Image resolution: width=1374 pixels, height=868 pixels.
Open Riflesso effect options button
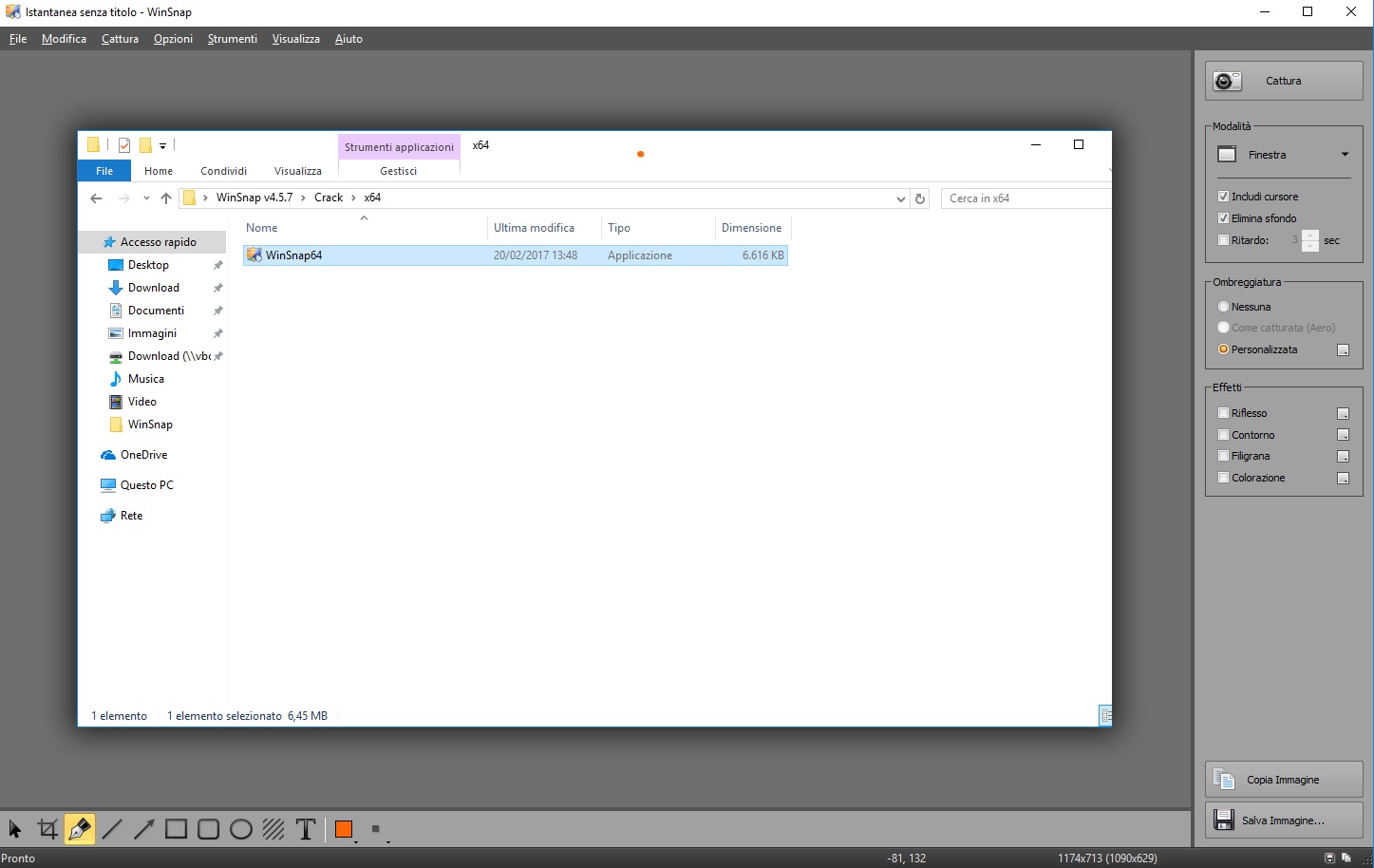coord(1343,414)
